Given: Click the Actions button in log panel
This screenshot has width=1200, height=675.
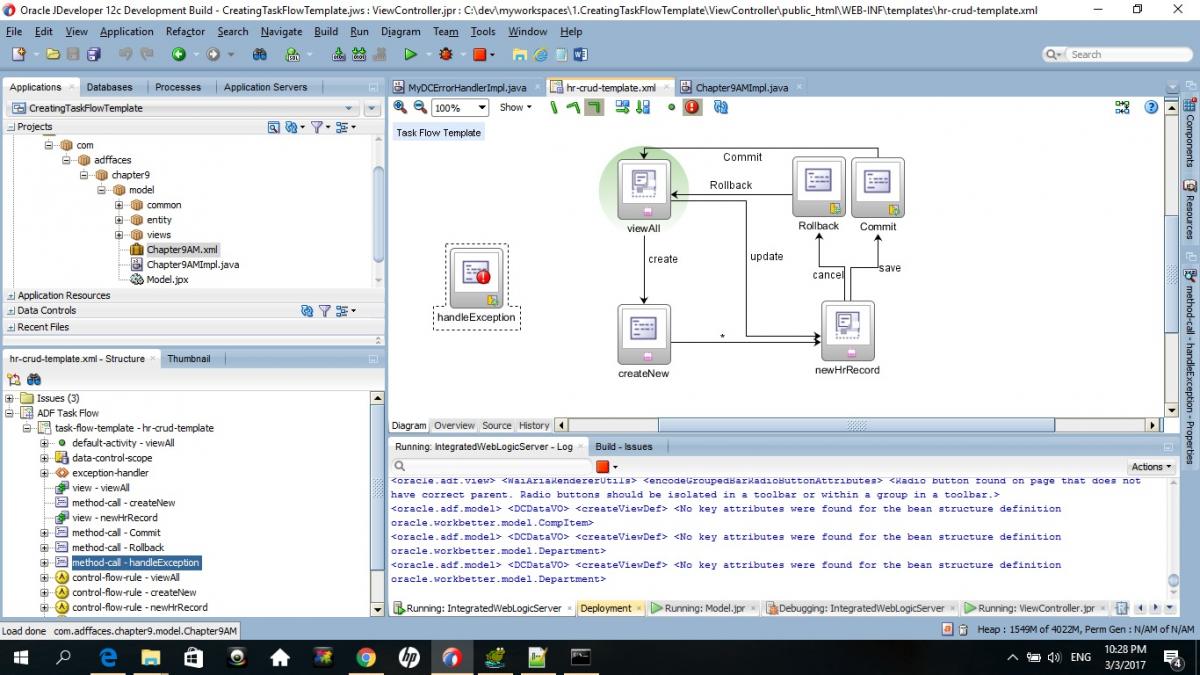Looking at the screenshot, I should (1151, 467).
